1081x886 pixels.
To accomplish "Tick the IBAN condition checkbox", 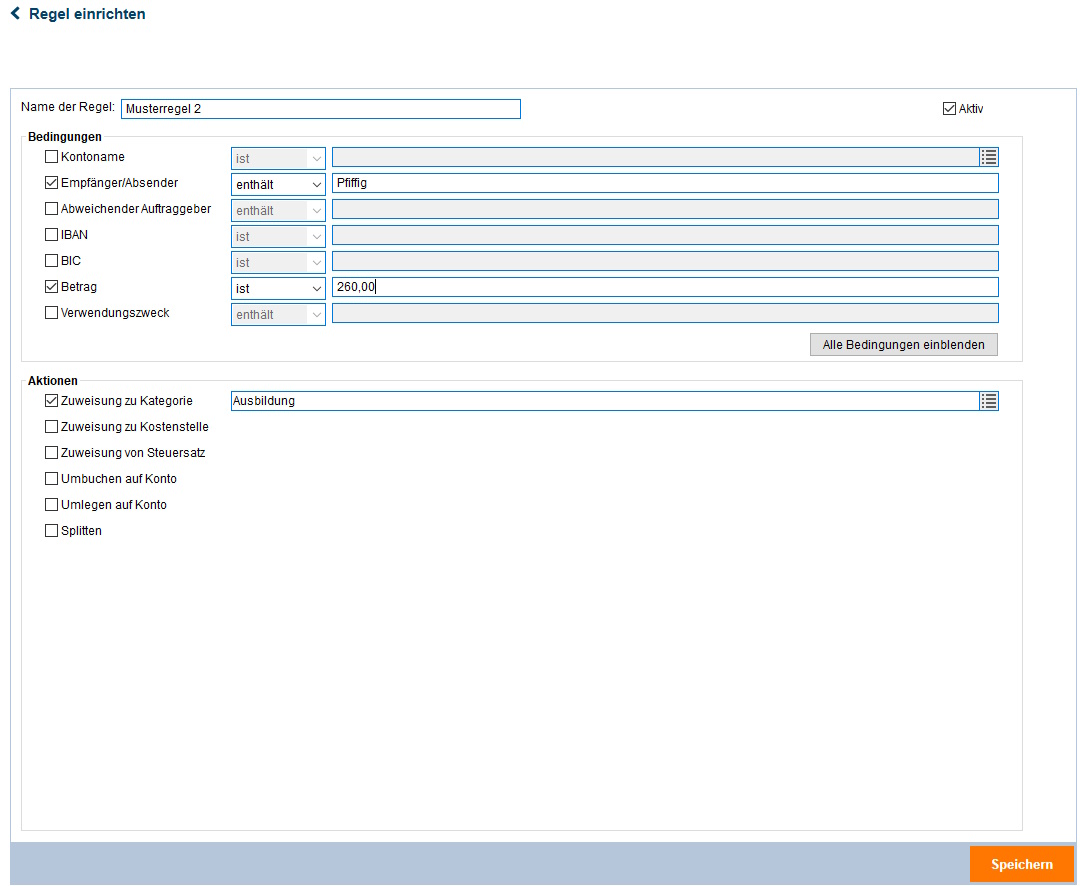I will click(x=52, y=235).
